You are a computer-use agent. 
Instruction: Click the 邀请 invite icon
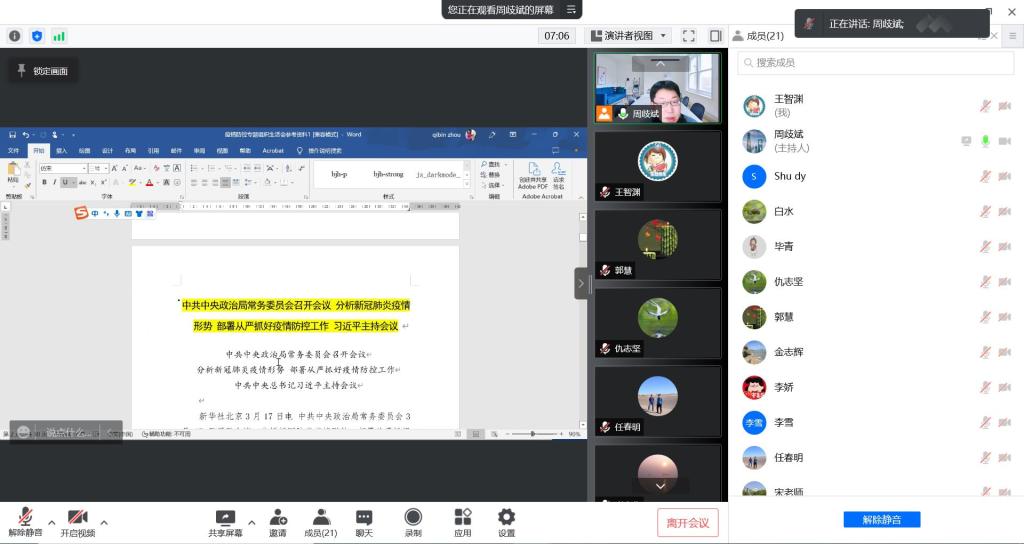(x=277, y=523)
